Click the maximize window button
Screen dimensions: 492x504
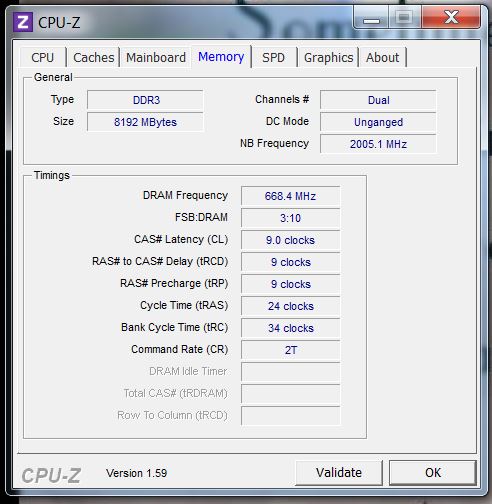[x=405, y=18]
